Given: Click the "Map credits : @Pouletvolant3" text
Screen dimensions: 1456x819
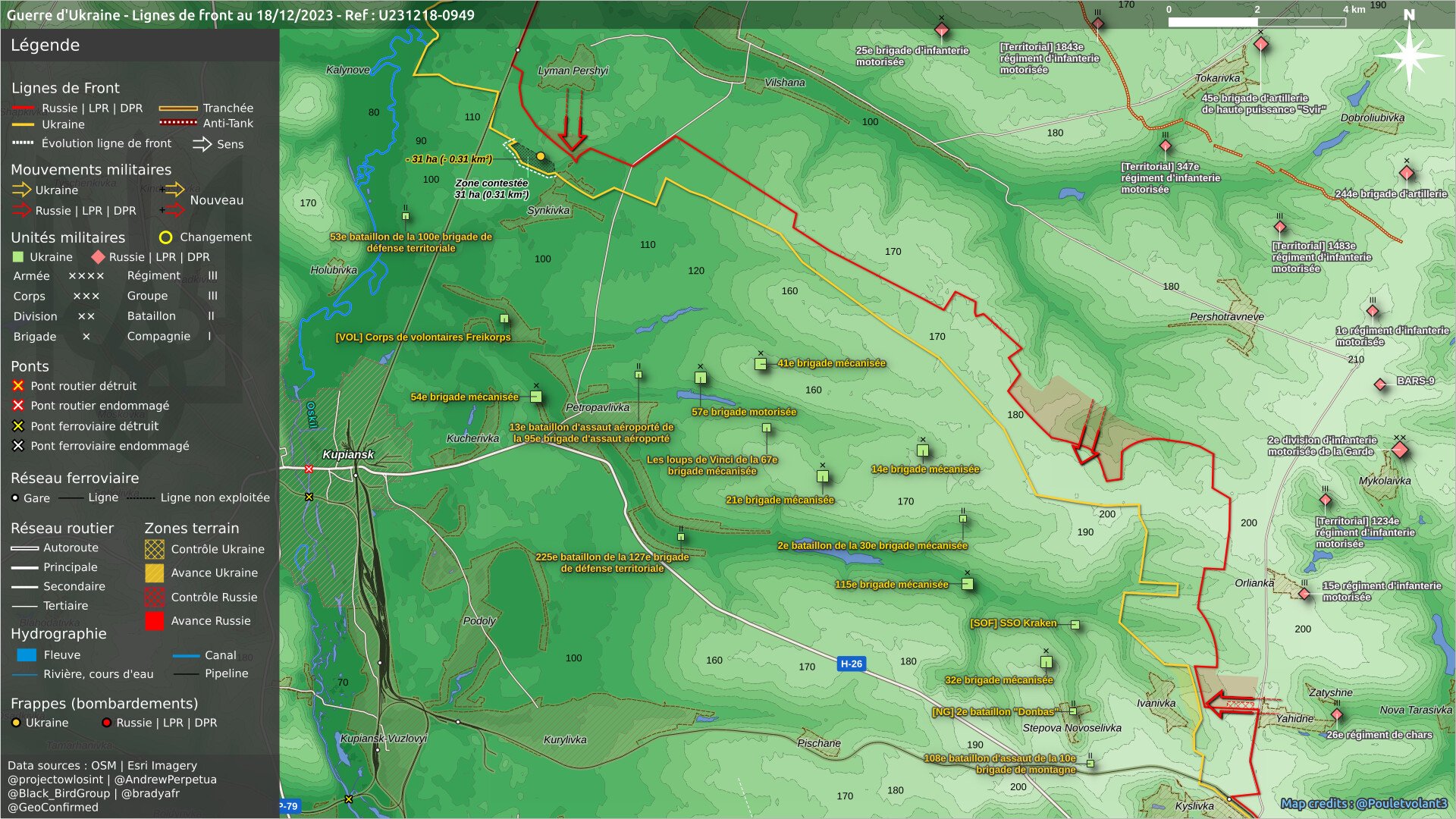Looking at the screenshot, I should (x=1364, y=804).
